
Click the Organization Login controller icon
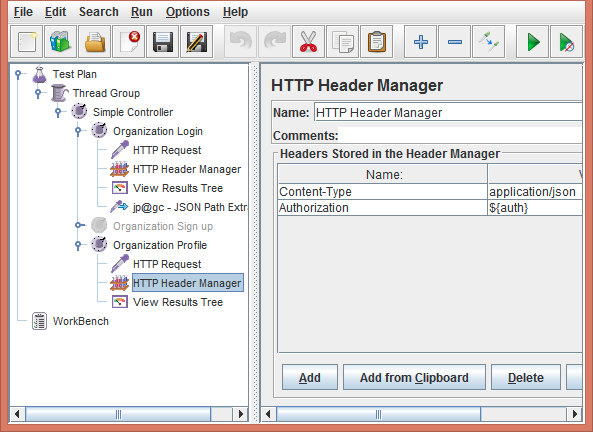(x=99, y=131)
